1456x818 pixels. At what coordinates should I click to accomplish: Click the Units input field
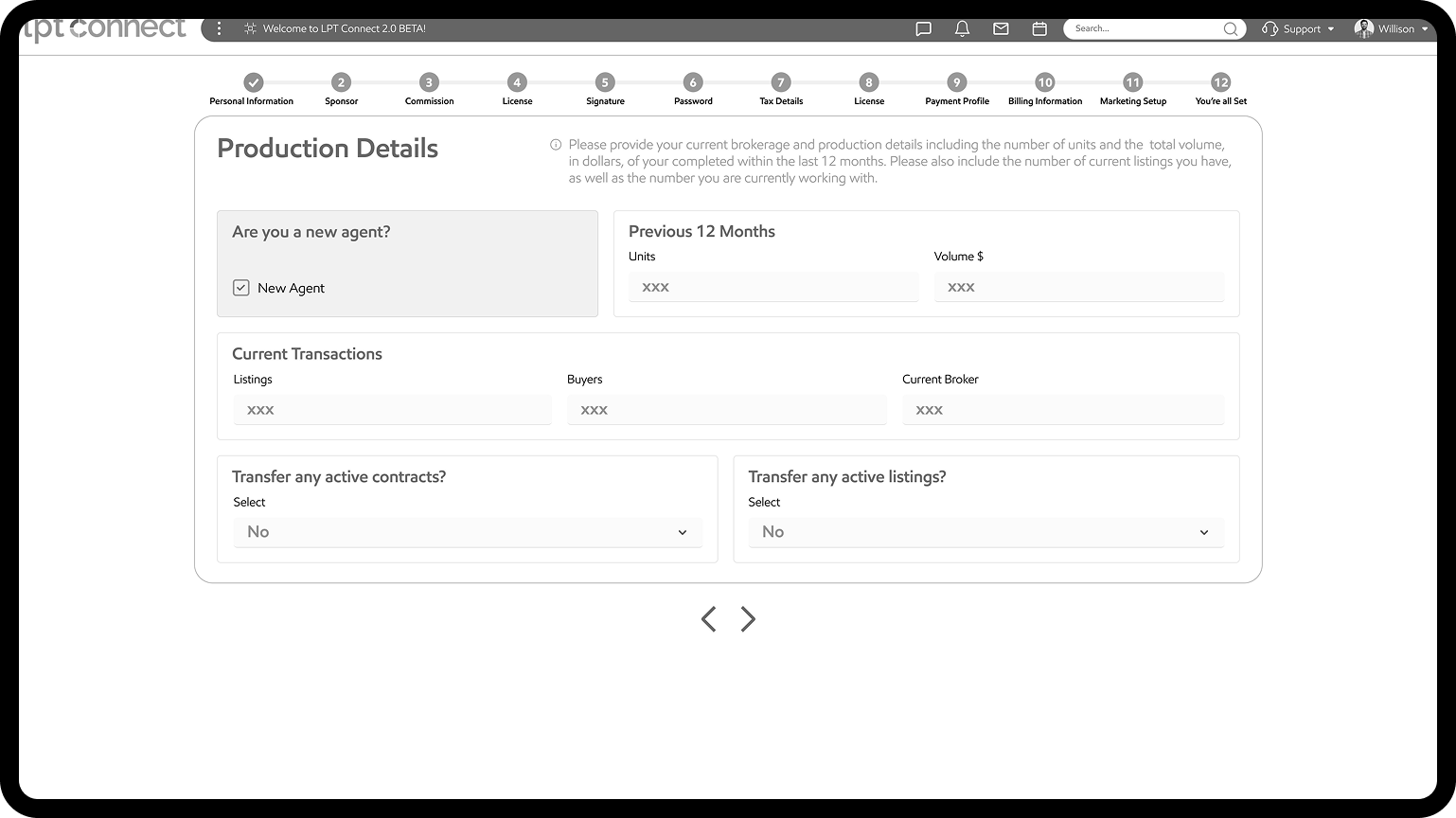tap(773, 287)
